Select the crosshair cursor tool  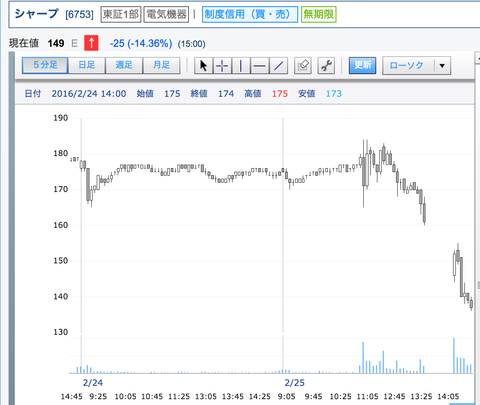(222, 66)
